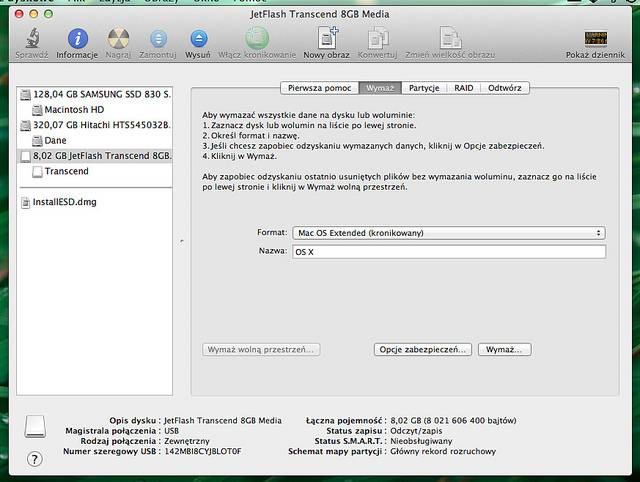Click the Konwertuj toolbar icon
The image size is (640, 482).
[378, 39]
